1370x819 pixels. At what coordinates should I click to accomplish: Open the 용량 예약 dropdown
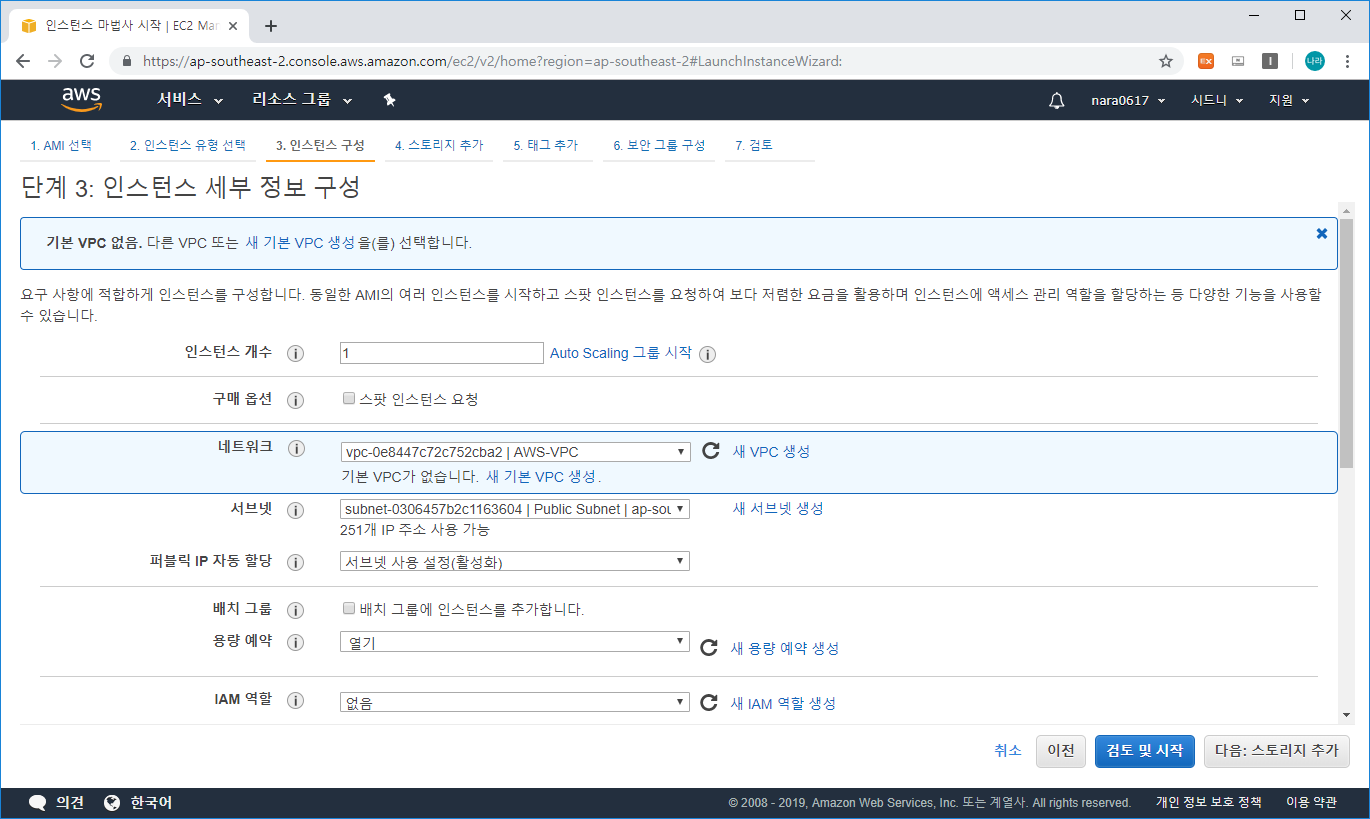[515, 641]
